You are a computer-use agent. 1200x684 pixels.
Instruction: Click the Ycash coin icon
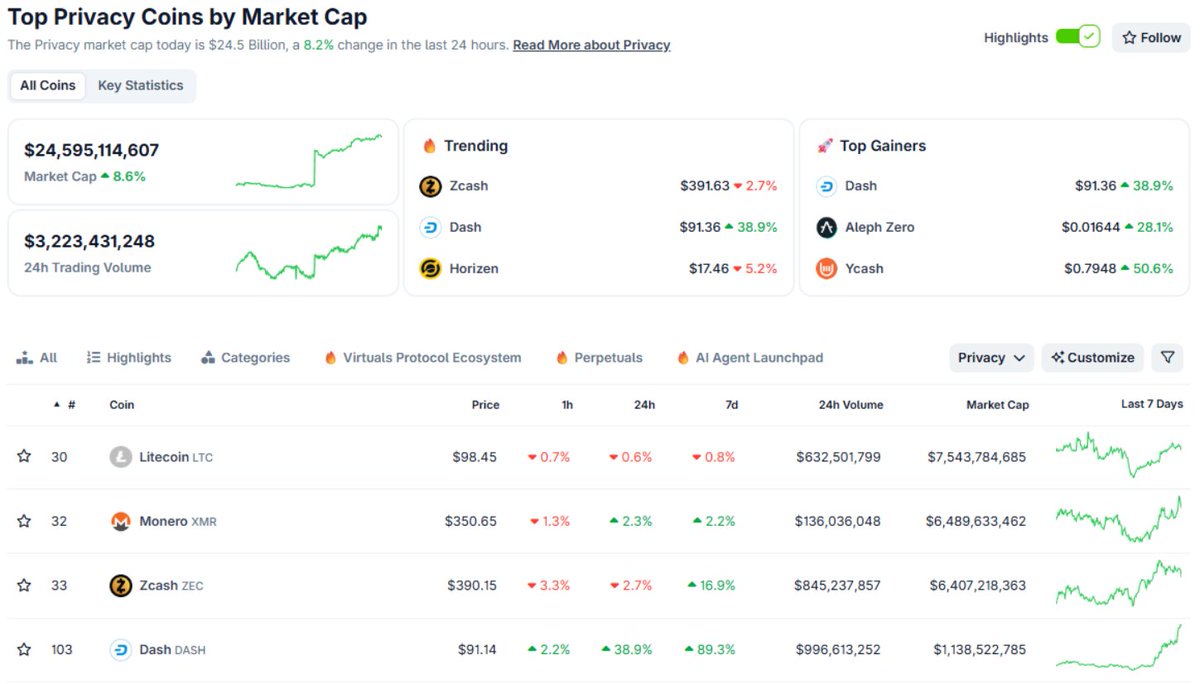[826, 268]
